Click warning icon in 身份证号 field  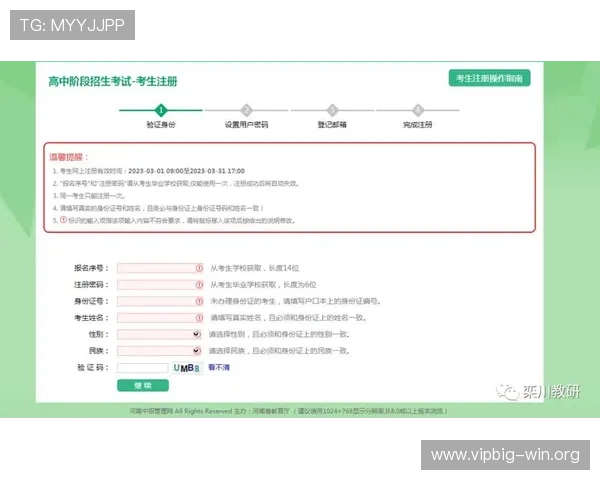[199, 301]
